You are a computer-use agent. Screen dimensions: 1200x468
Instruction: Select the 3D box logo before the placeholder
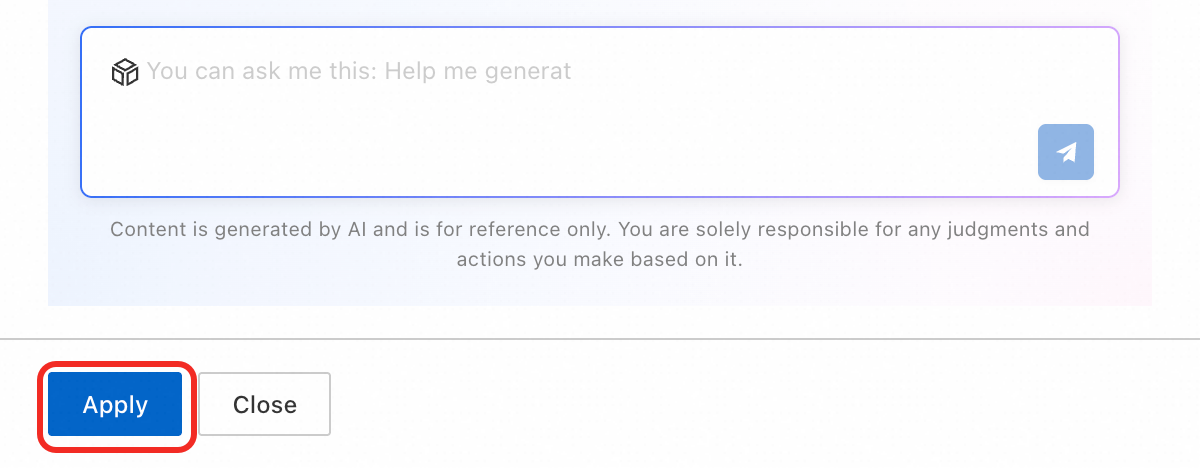point(124,72)
